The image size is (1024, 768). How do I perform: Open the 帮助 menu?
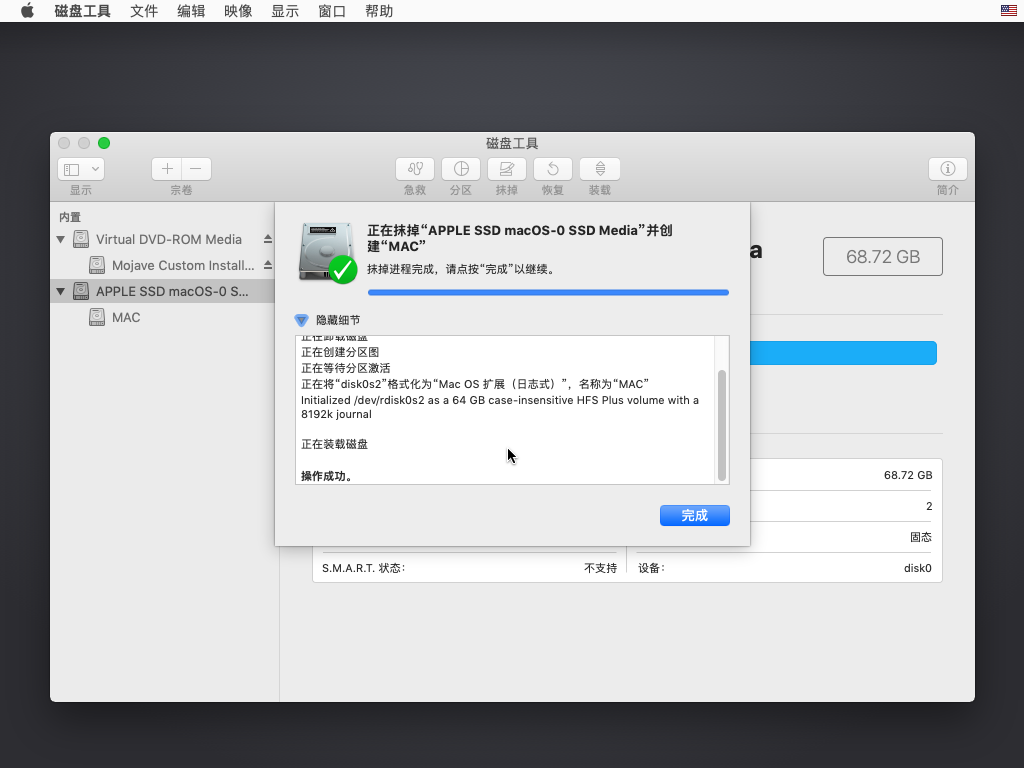tap(379, 11)
